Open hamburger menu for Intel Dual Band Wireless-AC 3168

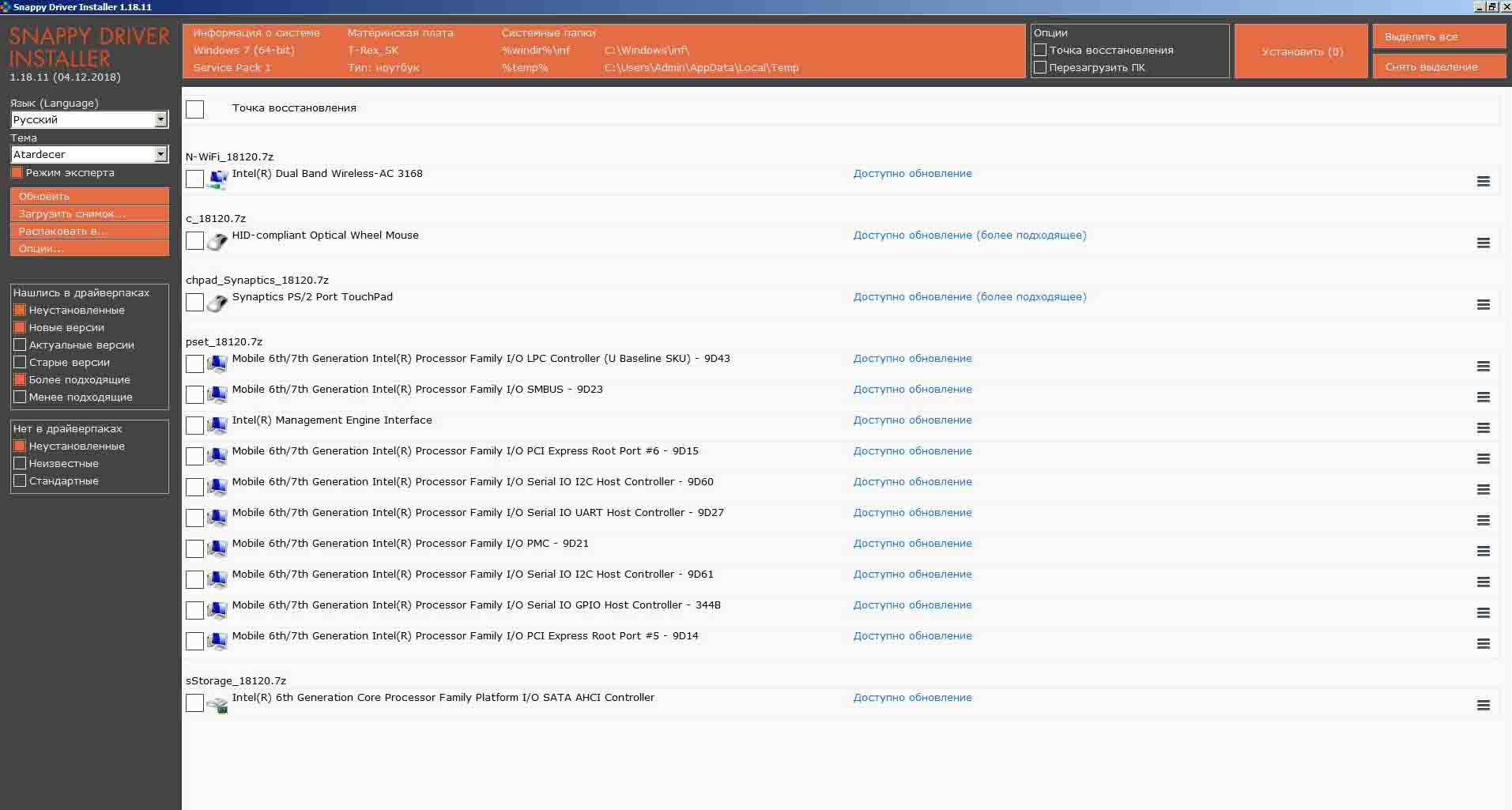point(1483,182)
